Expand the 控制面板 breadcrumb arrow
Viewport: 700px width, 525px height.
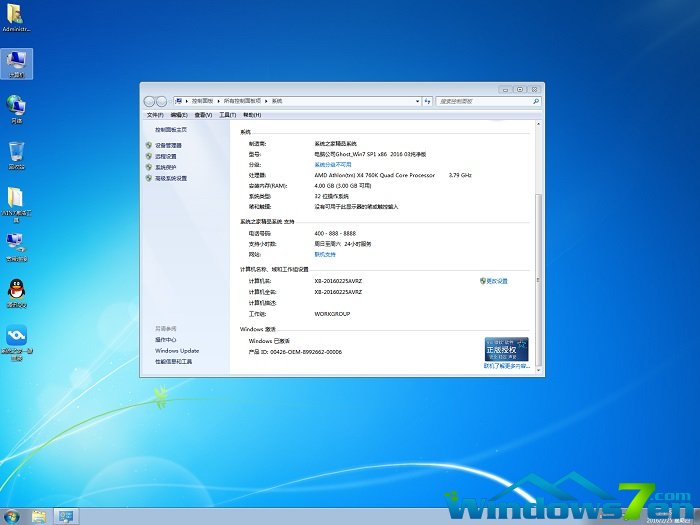218,101
